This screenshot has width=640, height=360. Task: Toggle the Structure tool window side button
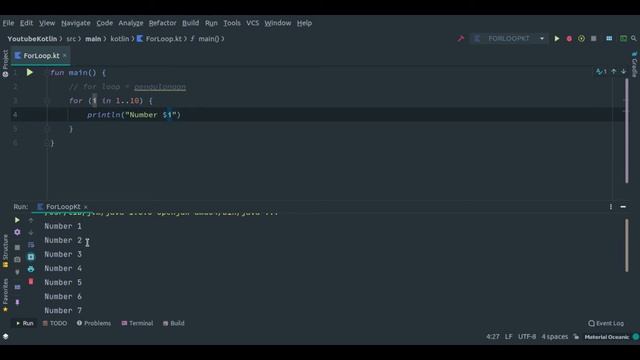coord(5,251)
